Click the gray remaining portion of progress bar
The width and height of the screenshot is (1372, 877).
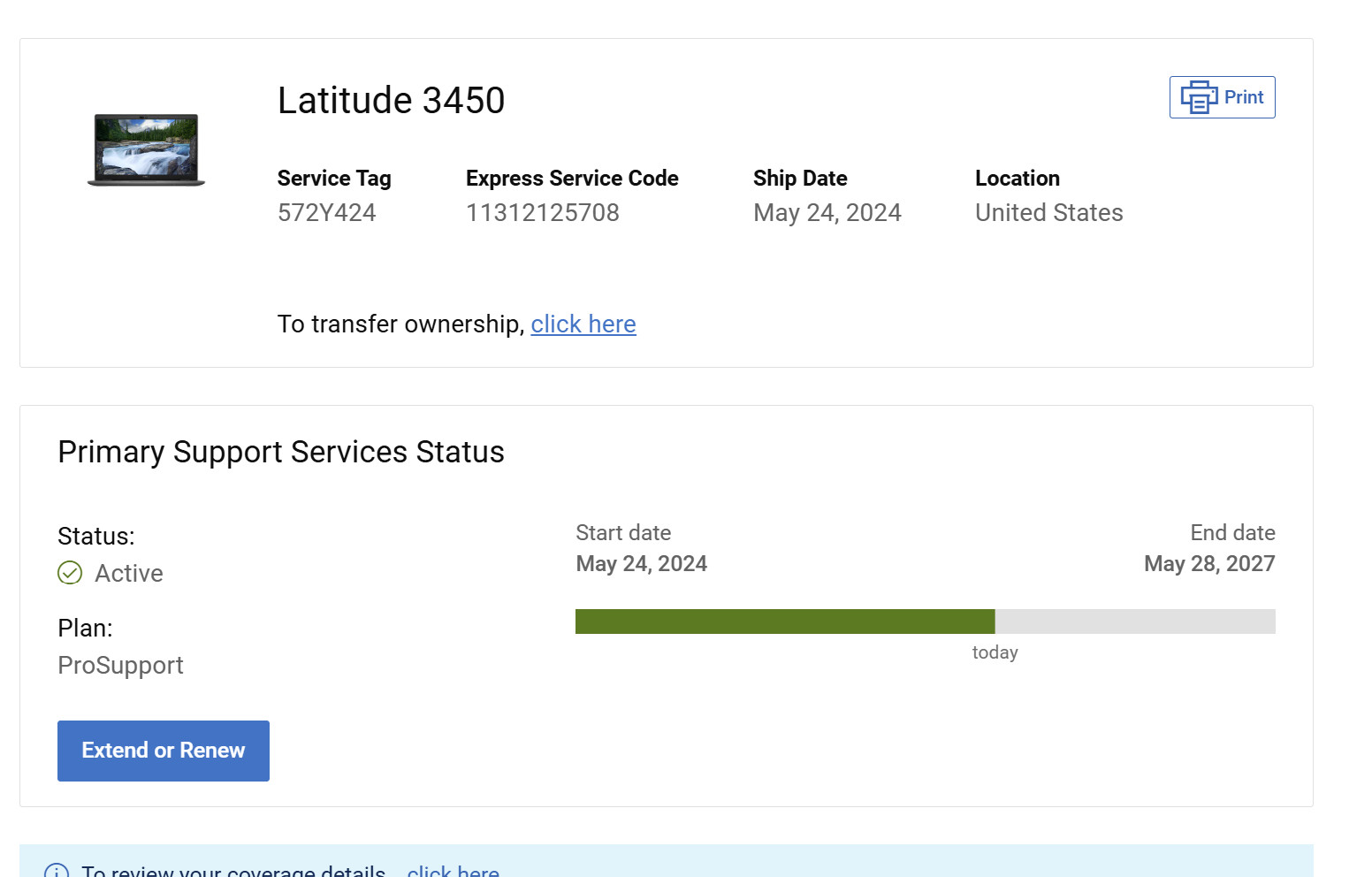click(x=1135, y=622)
